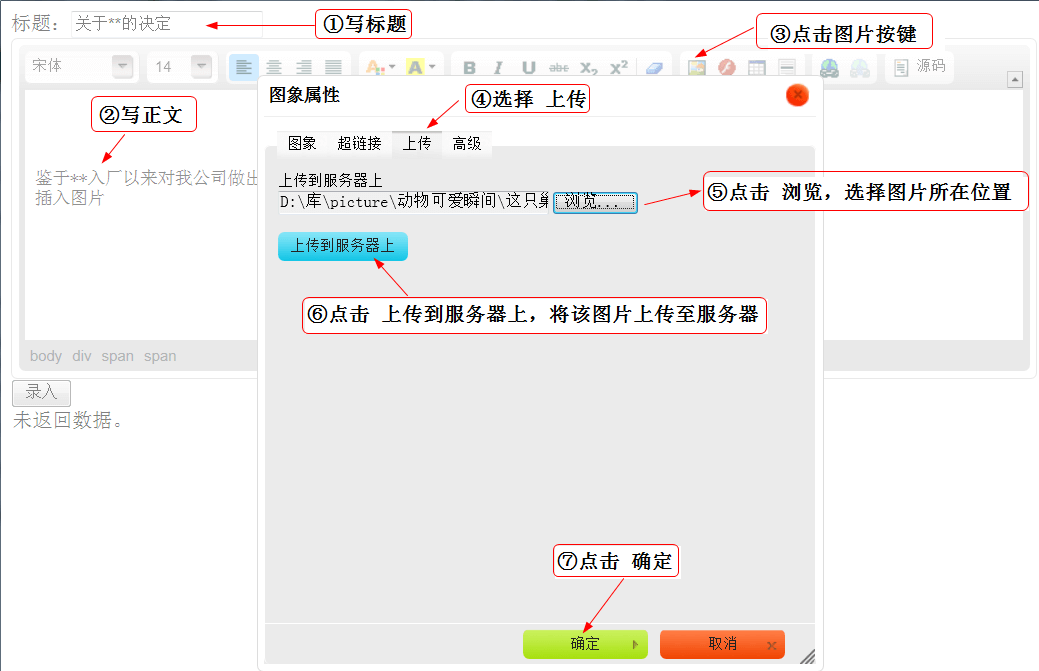Screen dimensions: 1039x671
Task: Apply strikethrough formatting
Action: (x=559, y=67)
